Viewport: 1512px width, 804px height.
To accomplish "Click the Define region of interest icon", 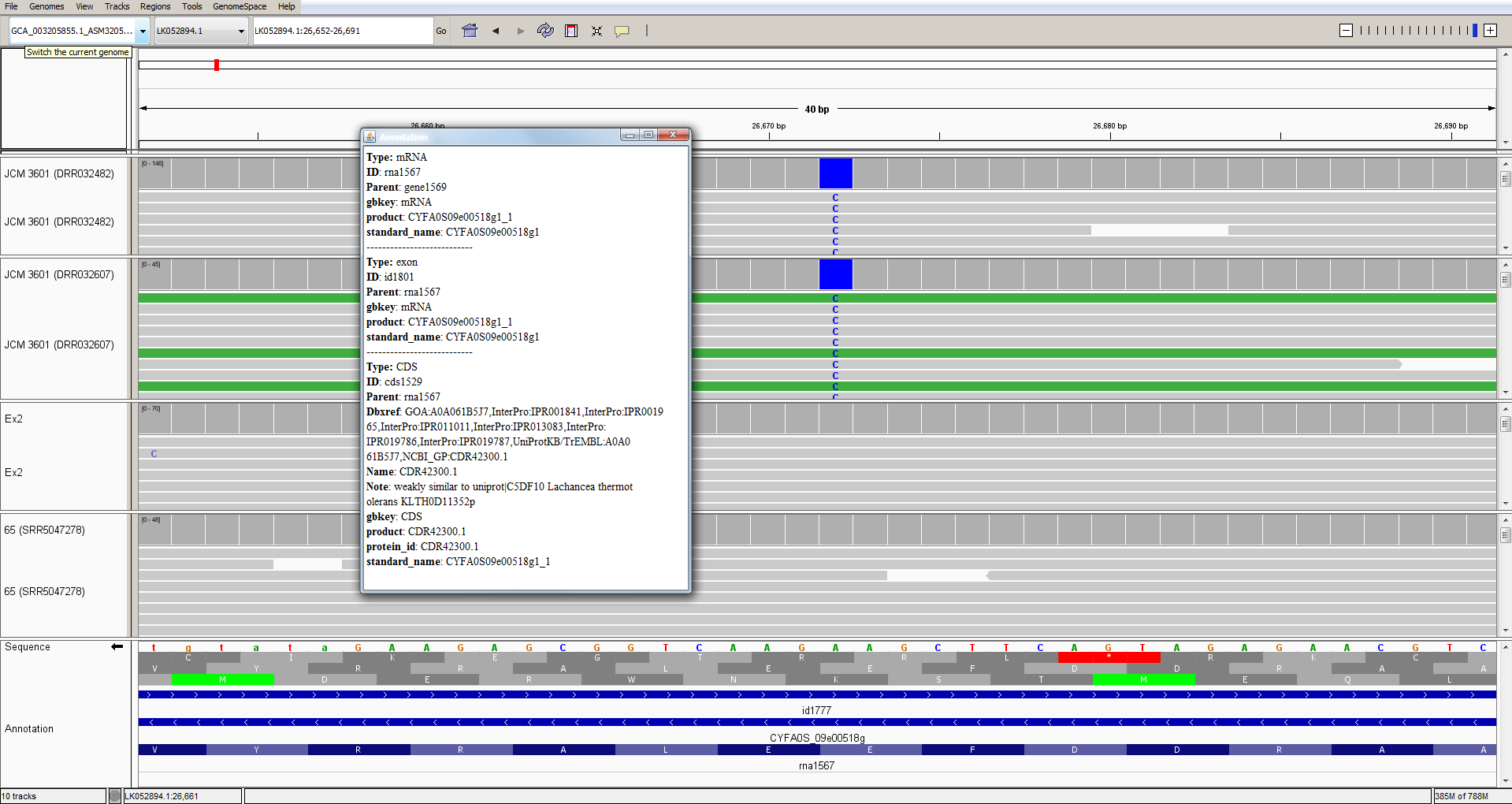I will point(571,31).
